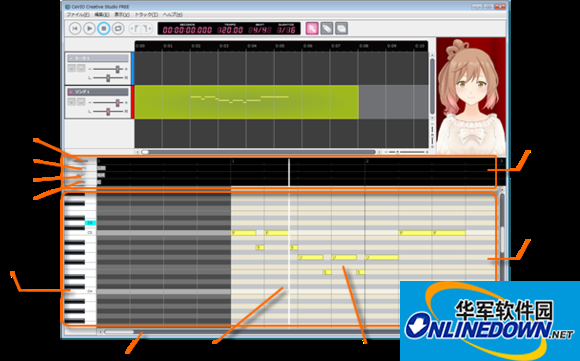Open the ヘルプ (Help) menu
Image resolution: width=580 pixels, height=361 pixels.
coord(173,14)
